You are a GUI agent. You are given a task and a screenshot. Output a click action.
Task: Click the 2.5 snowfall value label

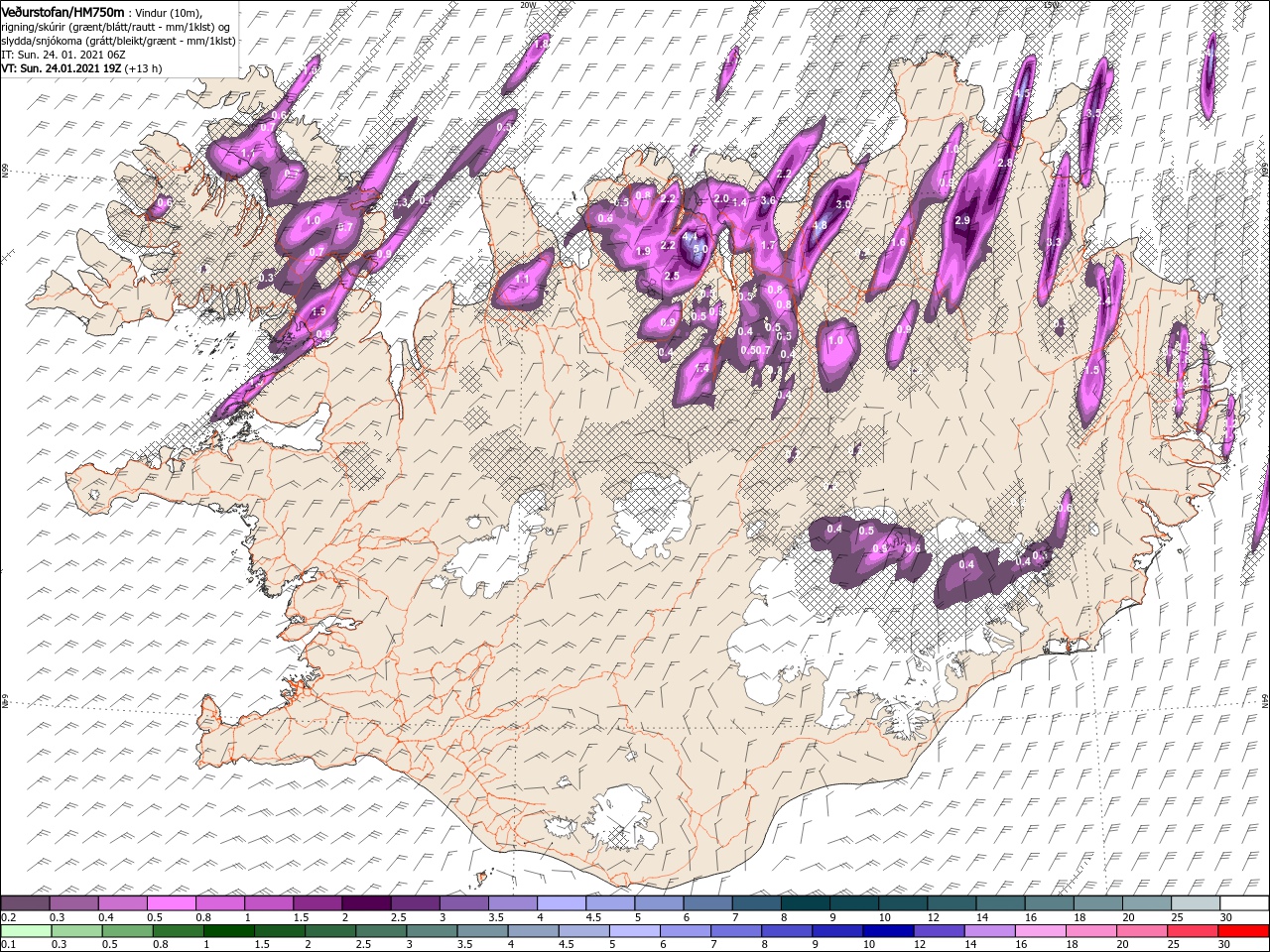672,276
